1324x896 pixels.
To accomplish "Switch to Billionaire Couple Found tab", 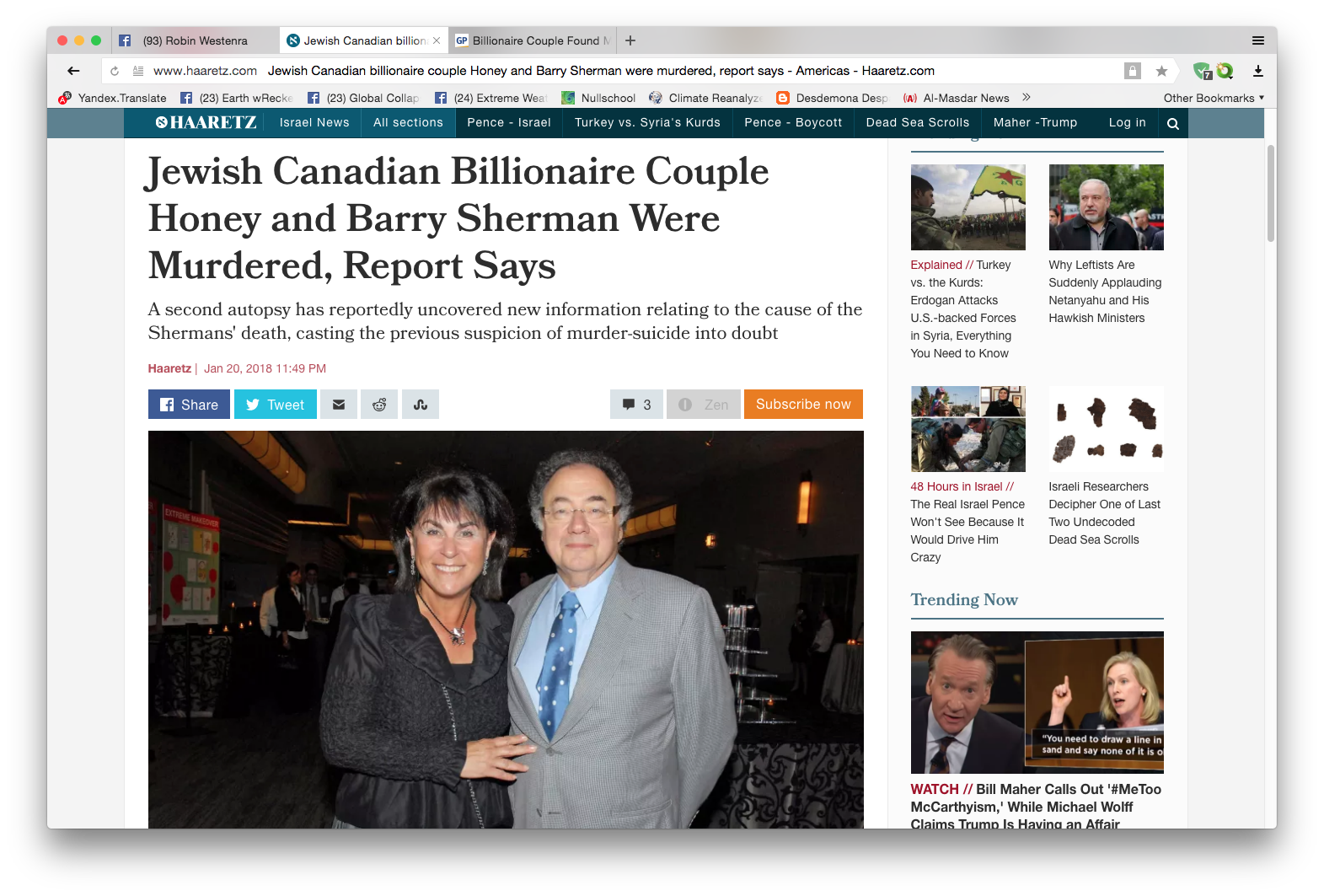I will pos(533,40).
